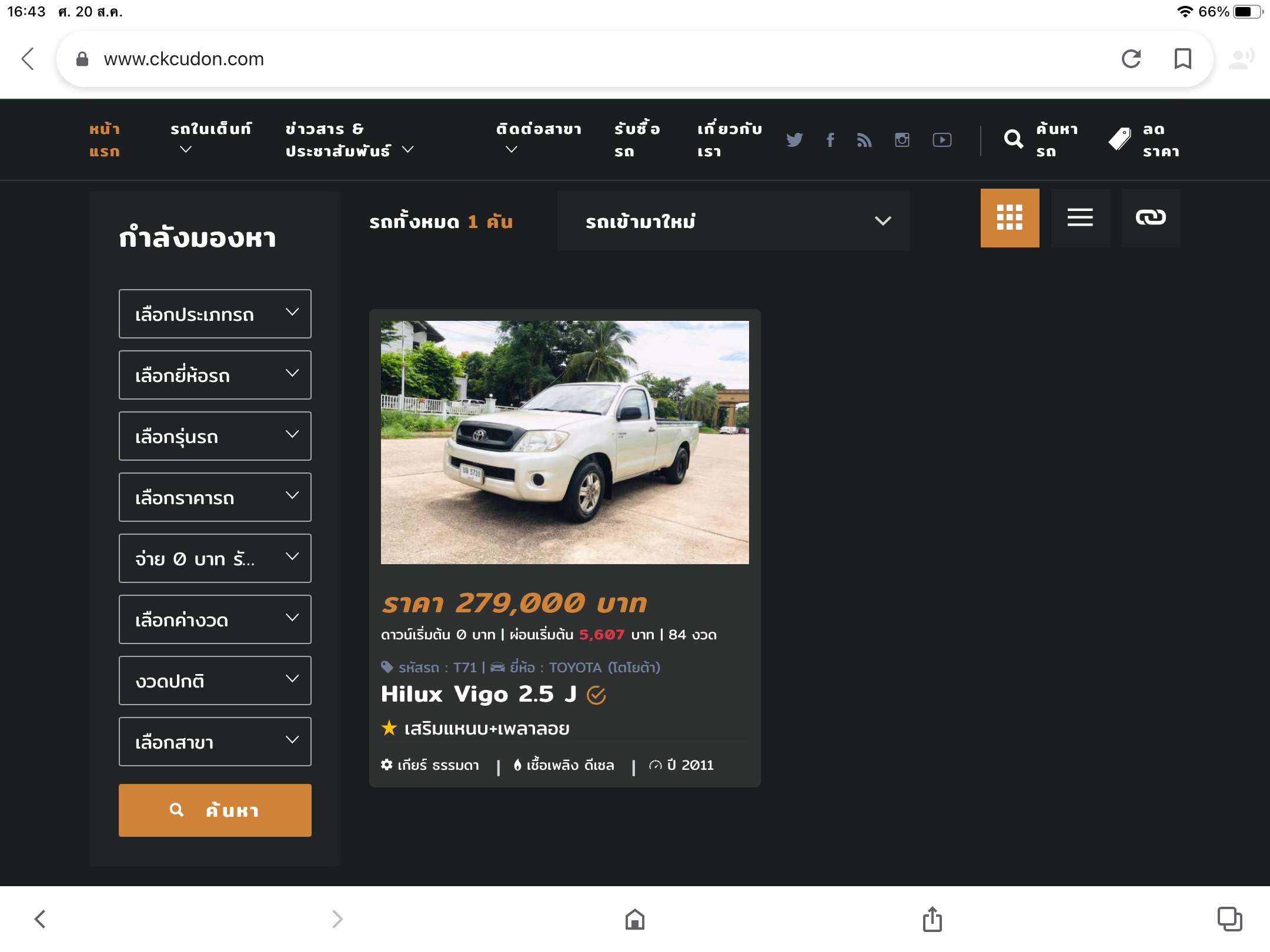The width and height of the screenshot is (1270, 952).
Task: Click the price tag discount icon
Action: coord(1119,139)
